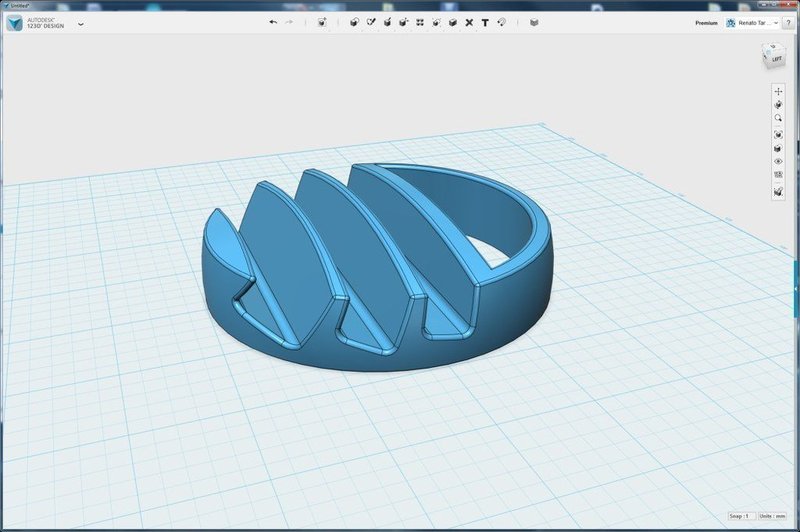Open the Material tool
This screenshot has height=532, width=800.
[x=534, y=22]
